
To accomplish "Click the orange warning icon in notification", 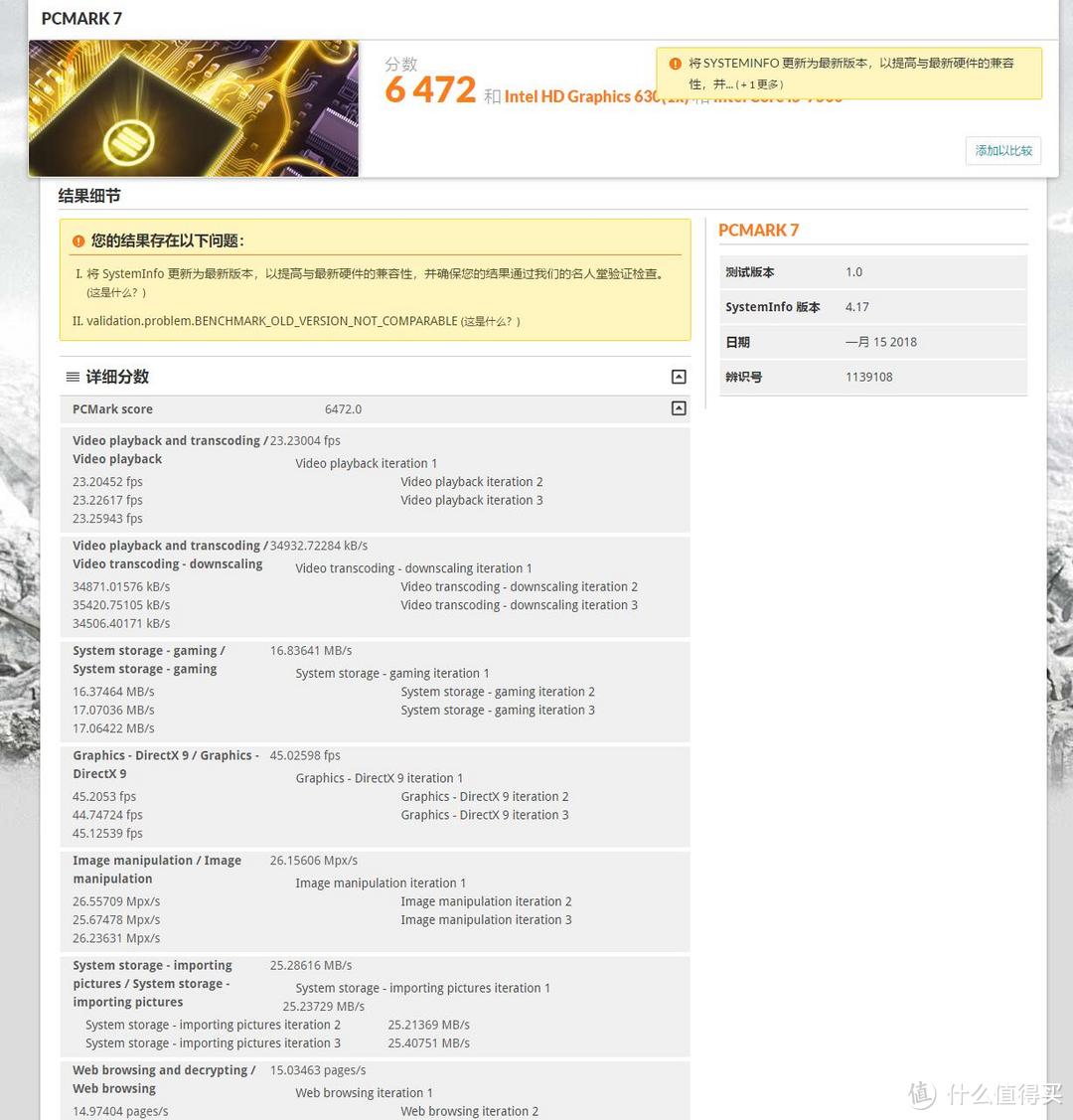I will [675, 64].
